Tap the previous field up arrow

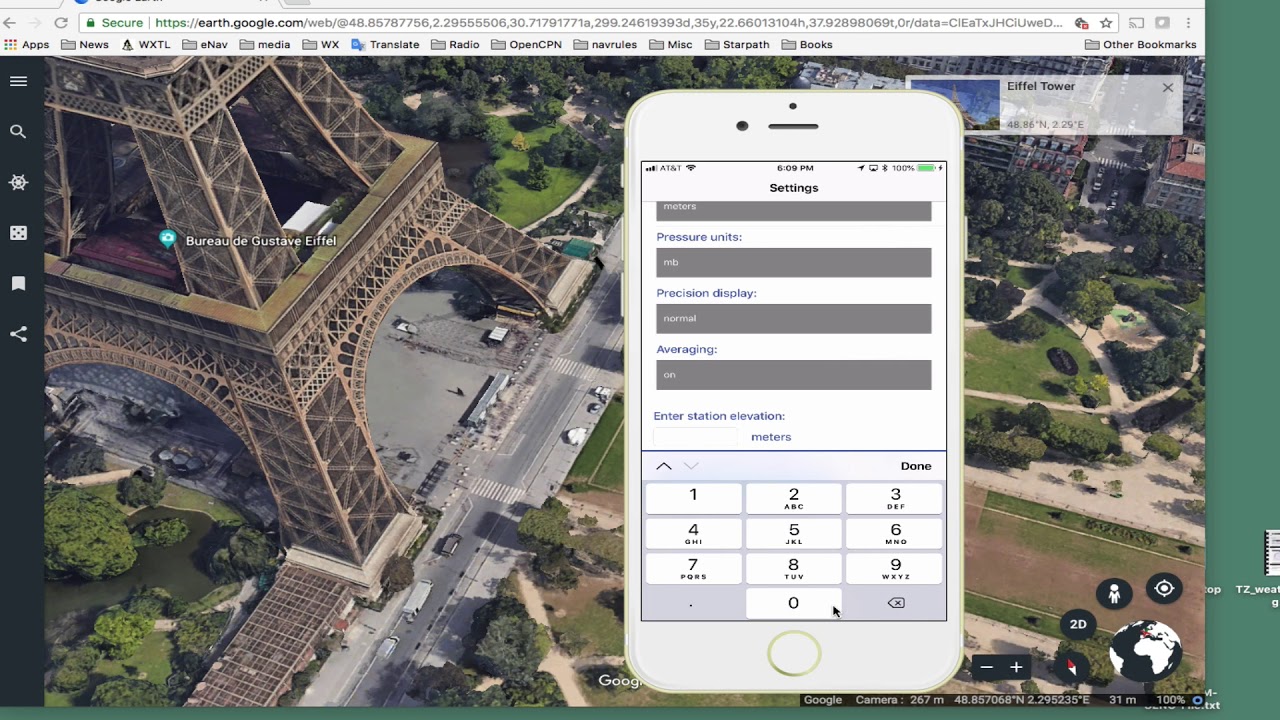click(x=663, y=466)
